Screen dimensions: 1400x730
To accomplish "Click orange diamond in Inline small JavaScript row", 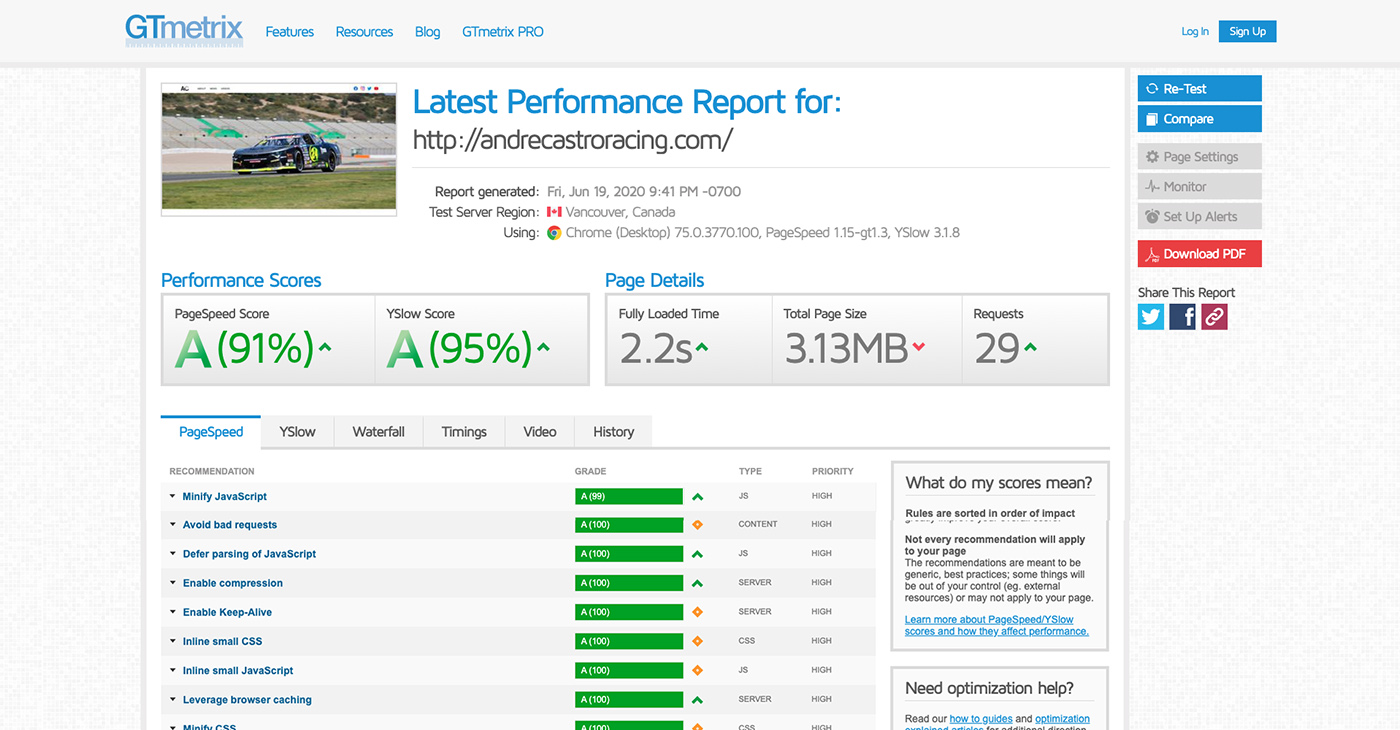I will point(698,670).
